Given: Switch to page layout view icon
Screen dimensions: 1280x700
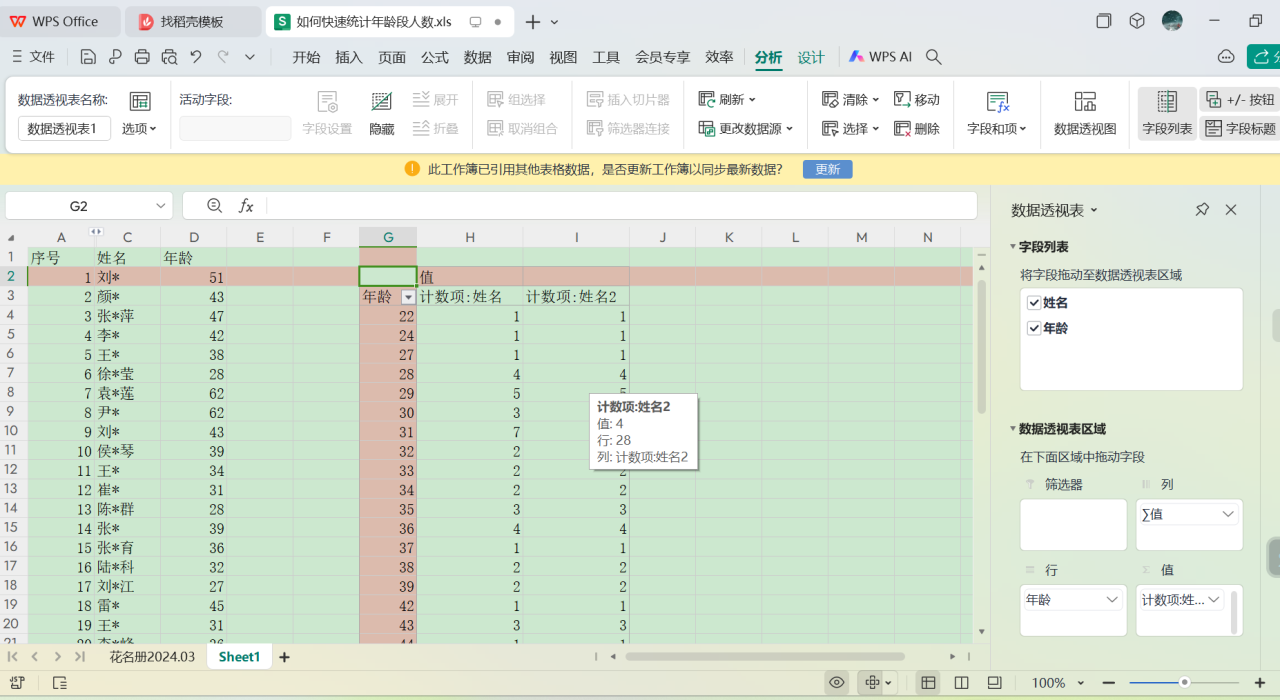Looking at the screenshot, I should 962,683.
